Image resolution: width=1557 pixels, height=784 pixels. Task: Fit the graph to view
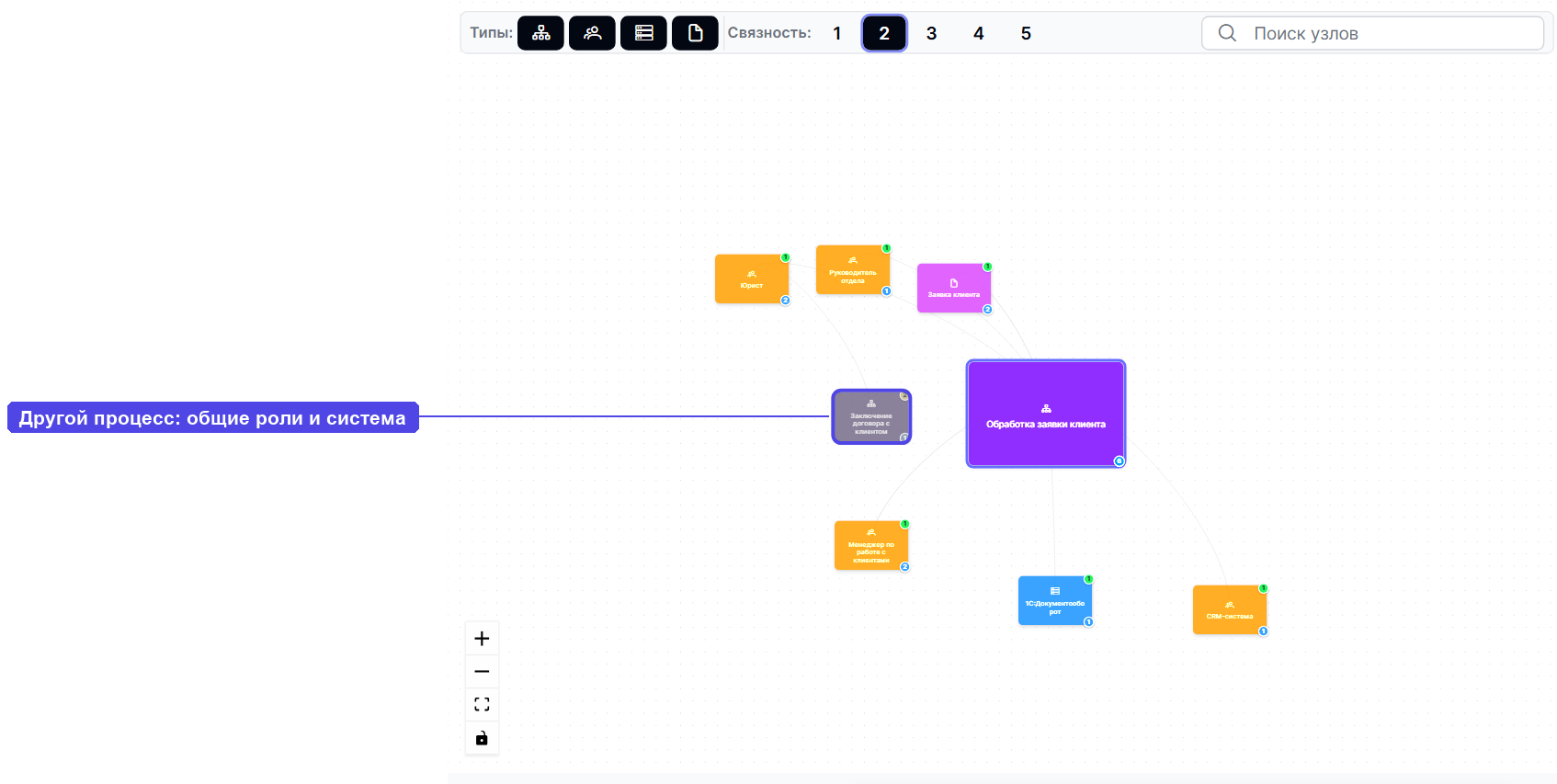point(482,705)
